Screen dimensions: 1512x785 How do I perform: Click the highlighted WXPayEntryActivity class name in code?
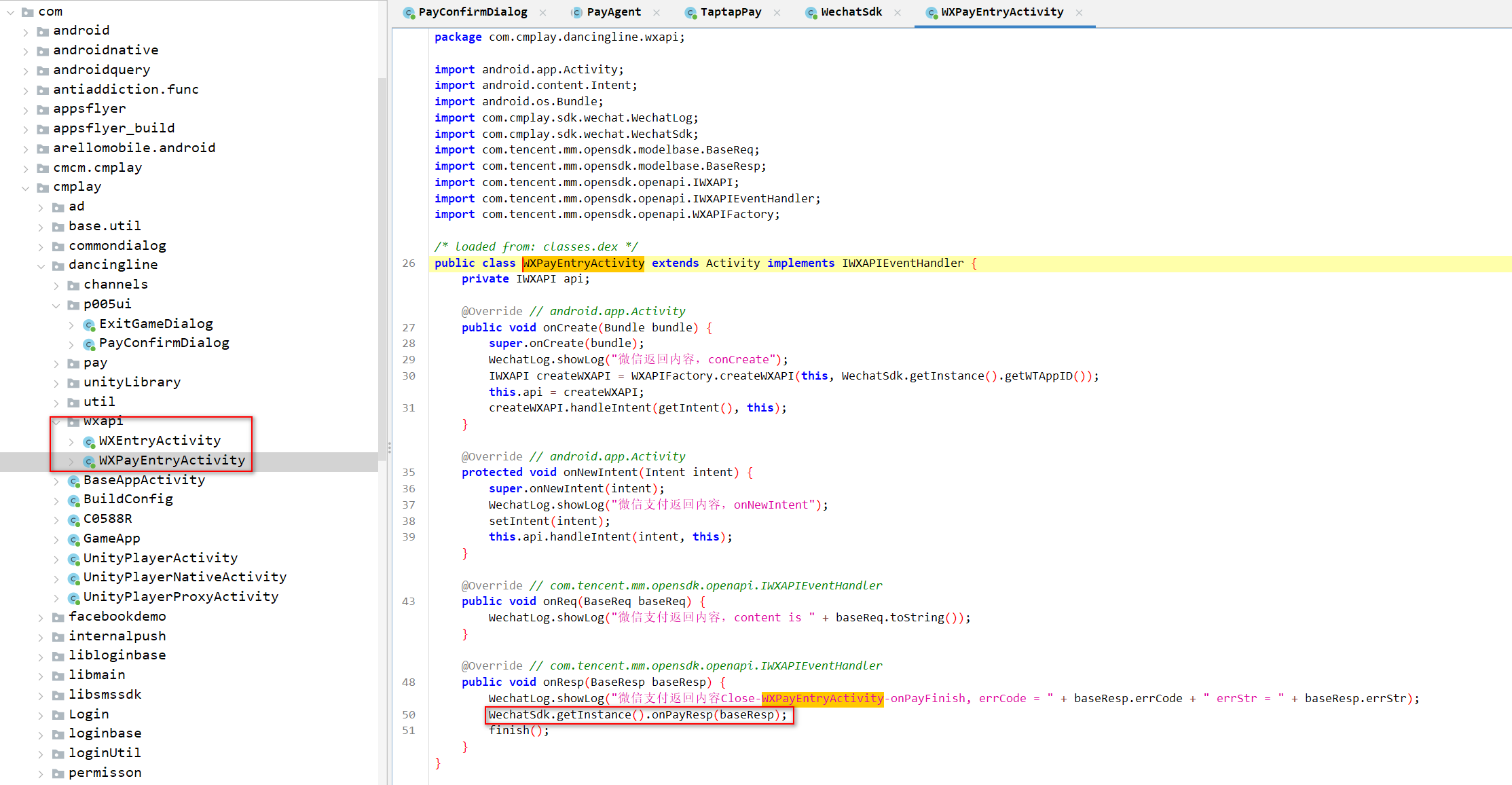(583, 263)
